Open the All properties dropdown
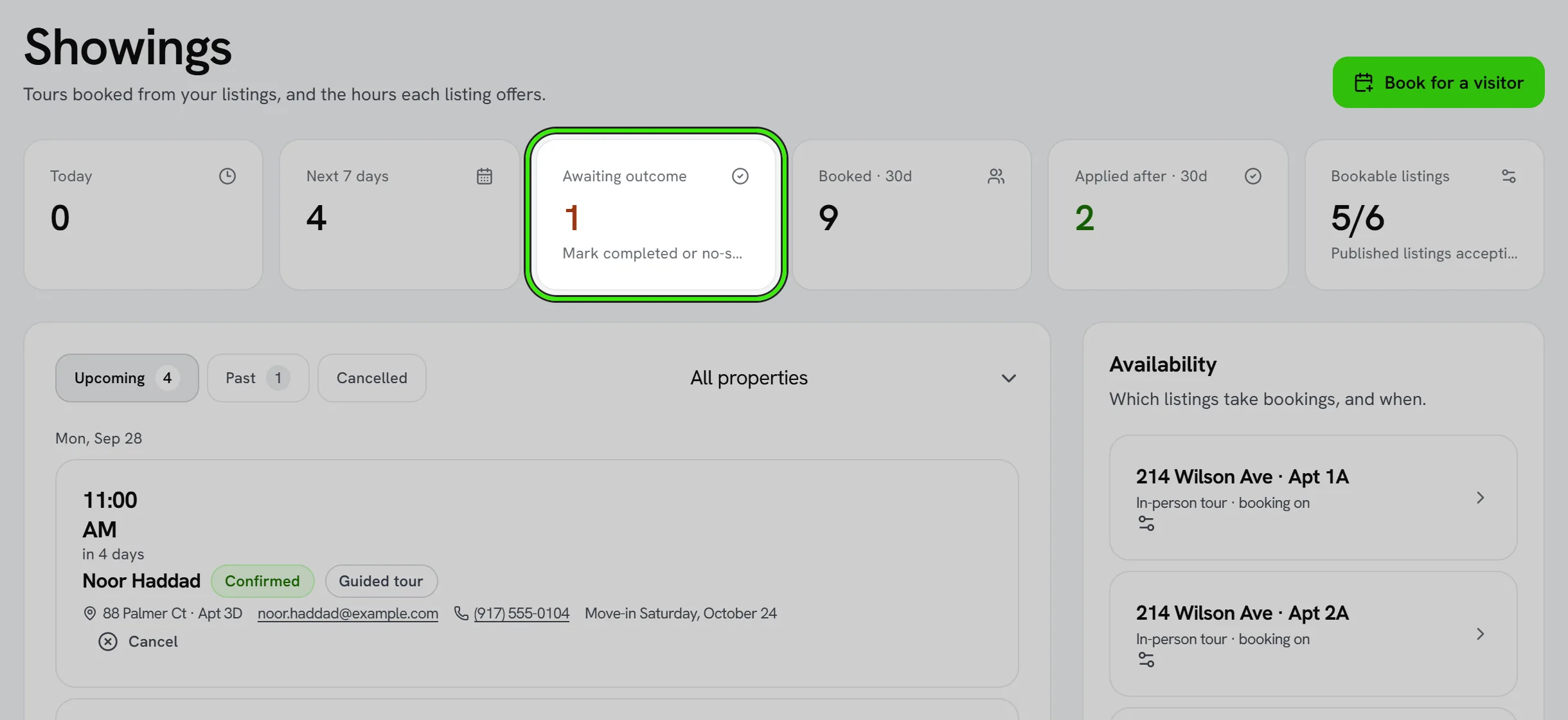Screen dimensions: 1568x720 click(x=853, y=378)
